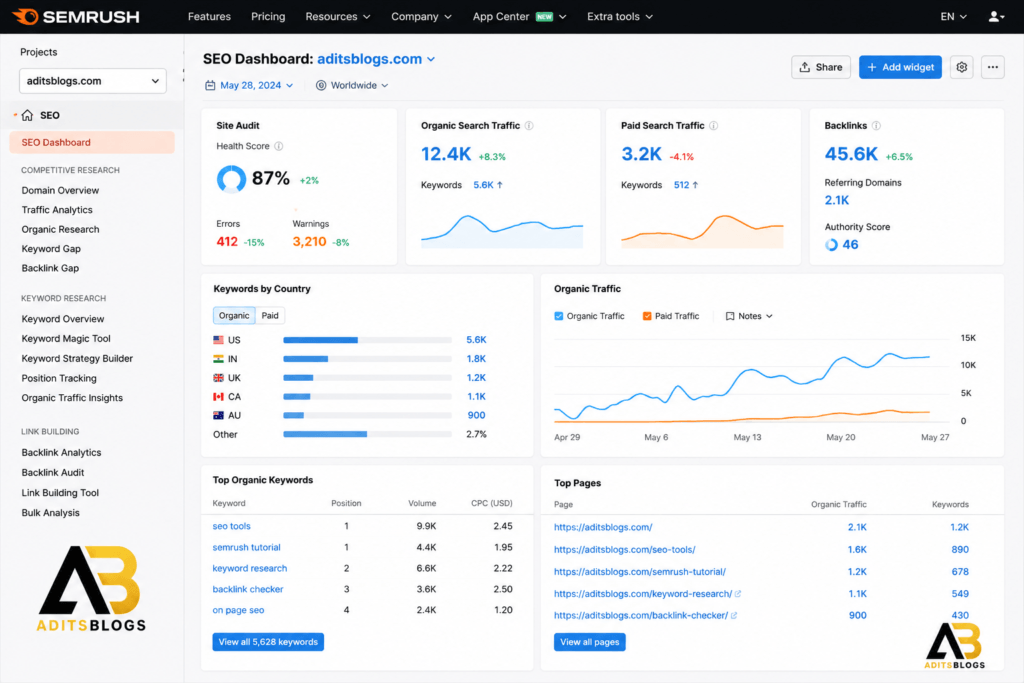1024x683 pixels.
Task: Expand the Extra tools menu
Action: pos(620,16)
